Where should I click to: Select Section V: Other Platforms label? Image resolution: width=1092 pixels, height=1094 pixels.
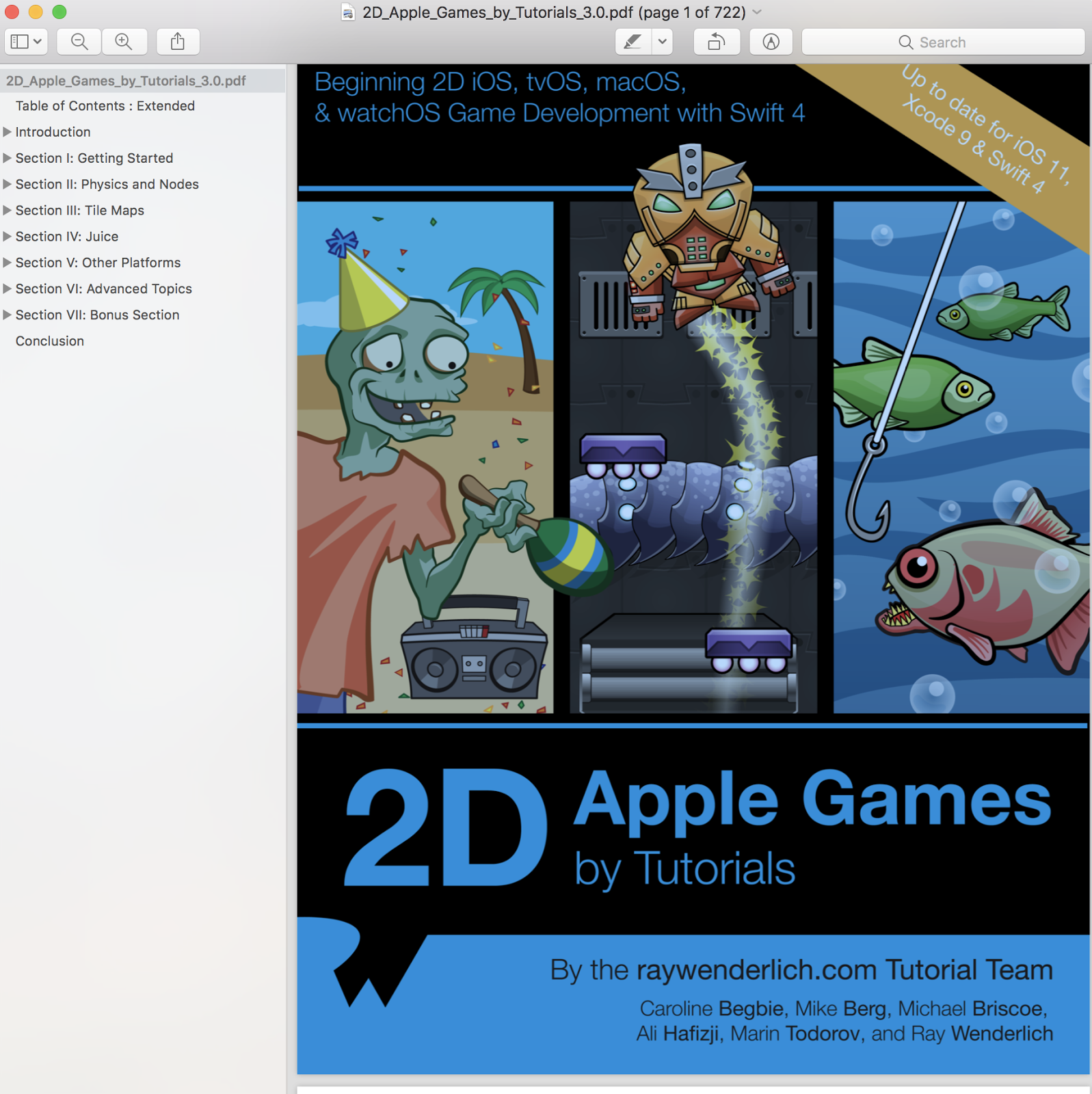(x=98, y=263)
